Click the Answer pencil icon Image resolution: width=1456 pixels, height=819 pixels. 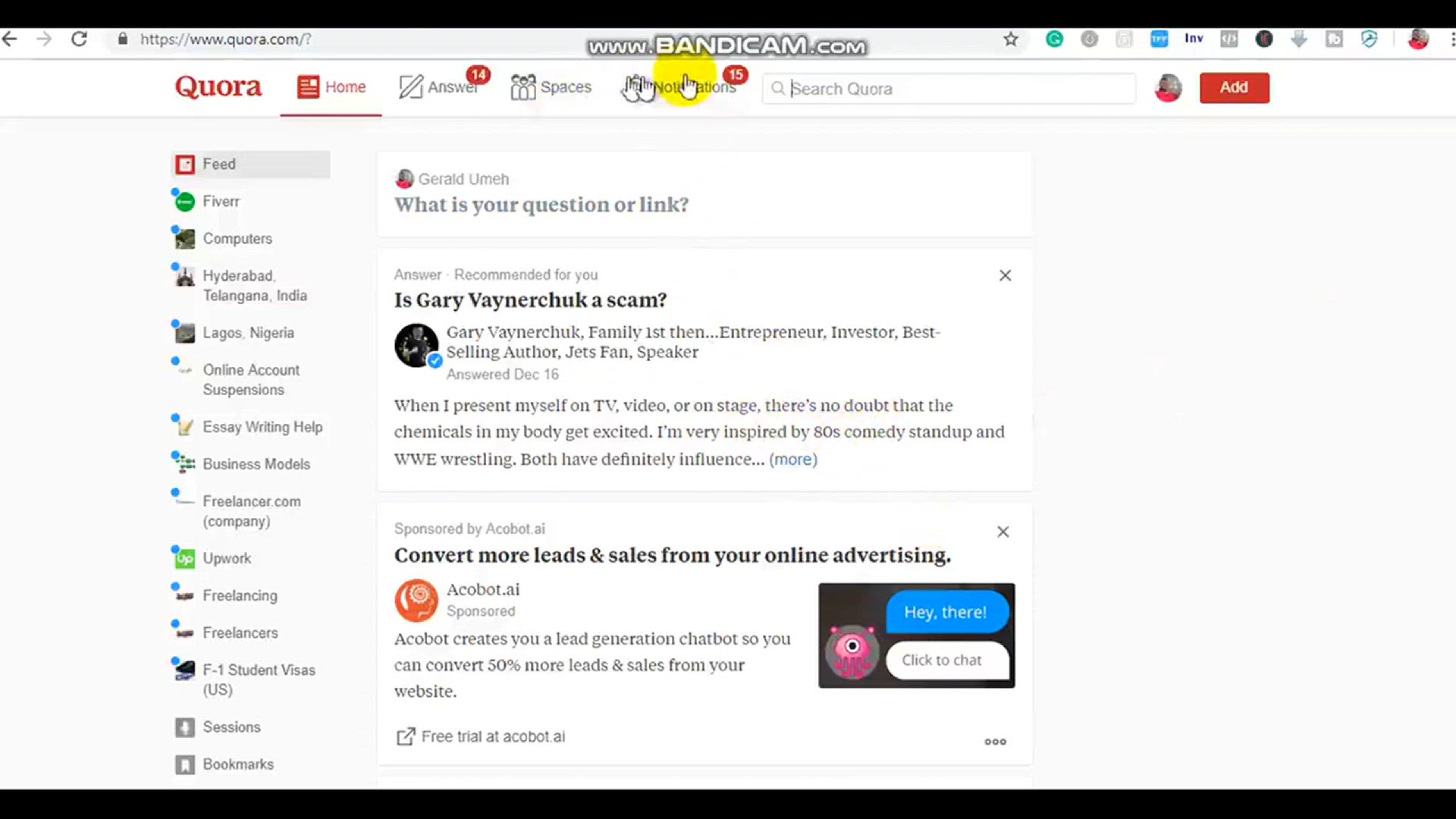pyautogui.click(x=410, y=87)
